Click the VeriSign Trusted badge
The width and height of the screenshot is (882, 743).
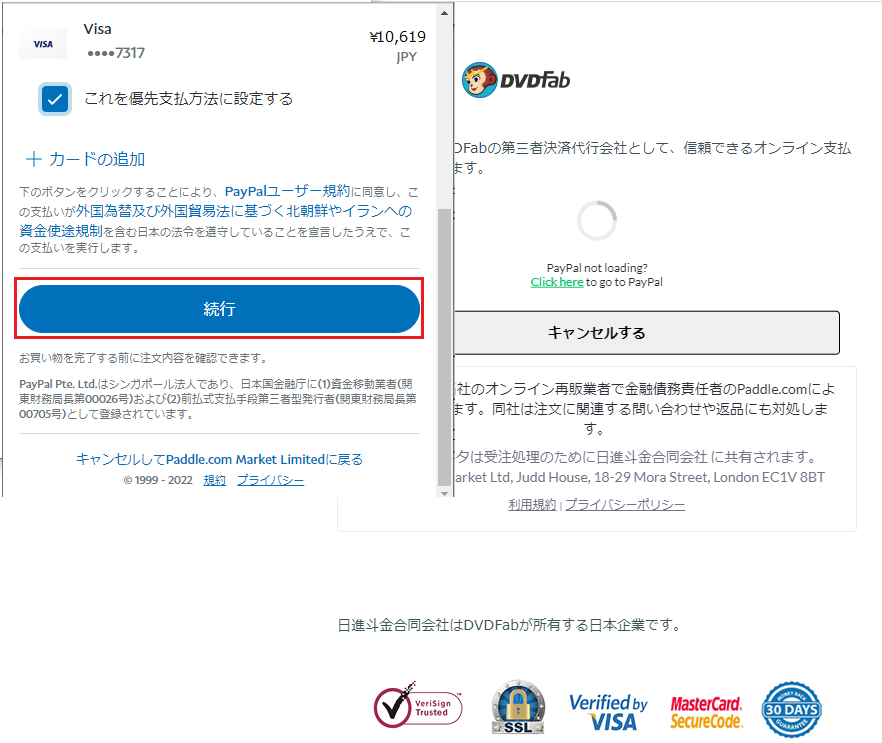coord(418,706)
